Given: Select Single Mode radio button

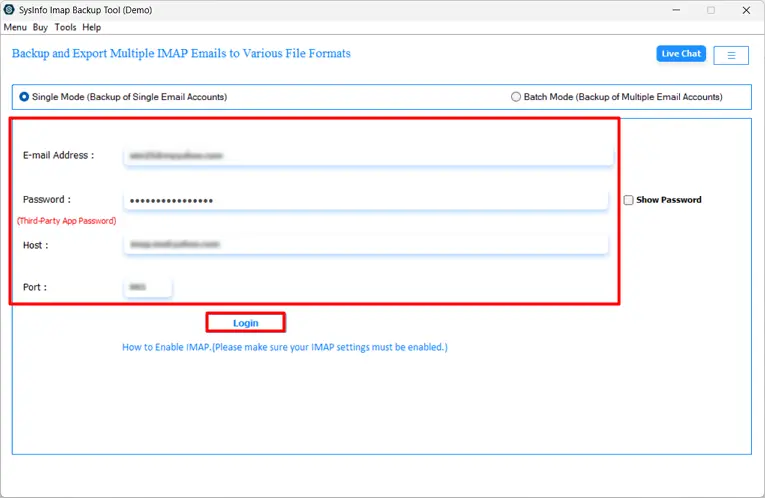Looking at the screenshot, I should tap(24, 97).
